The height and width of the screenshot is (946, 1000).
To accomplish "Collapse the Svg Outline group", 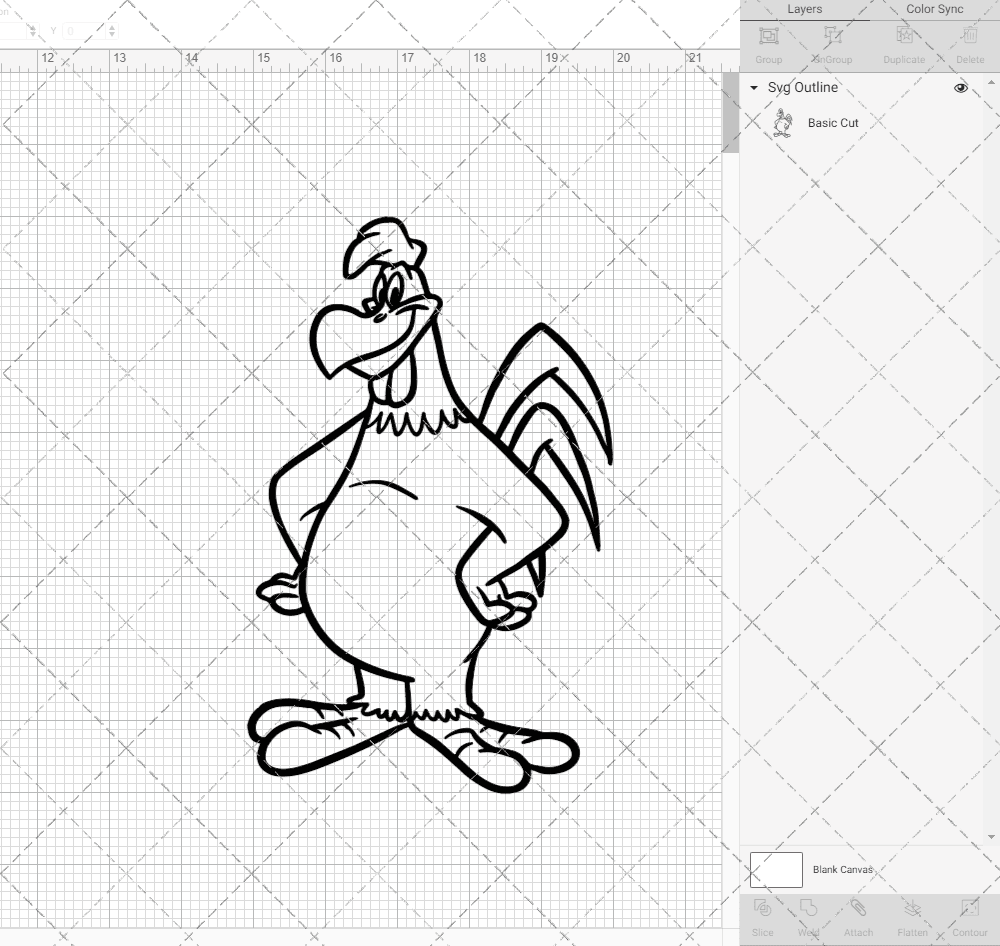I will click(x=754, y=87).
